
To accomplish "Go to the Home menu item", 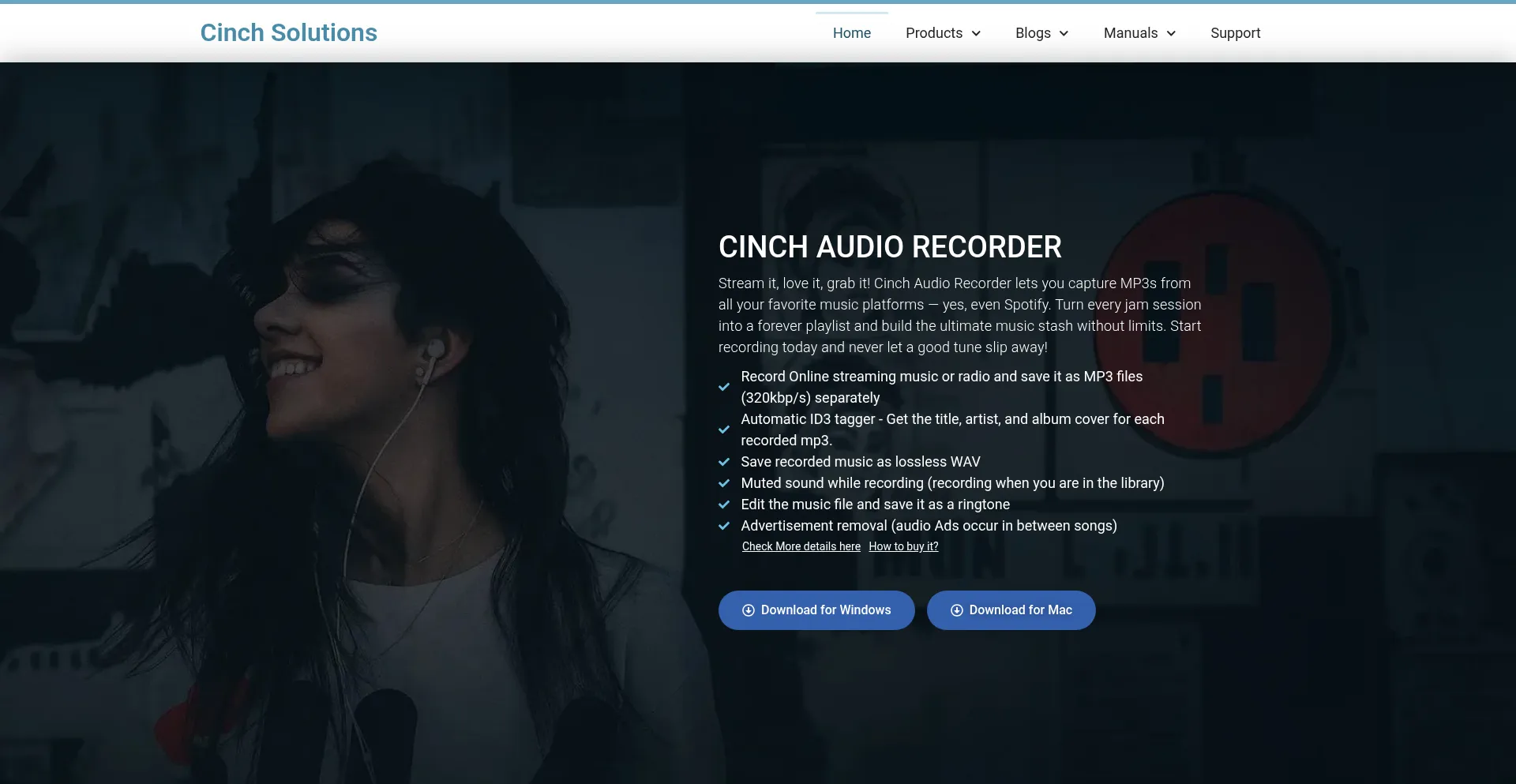I will tap(851, 33).
